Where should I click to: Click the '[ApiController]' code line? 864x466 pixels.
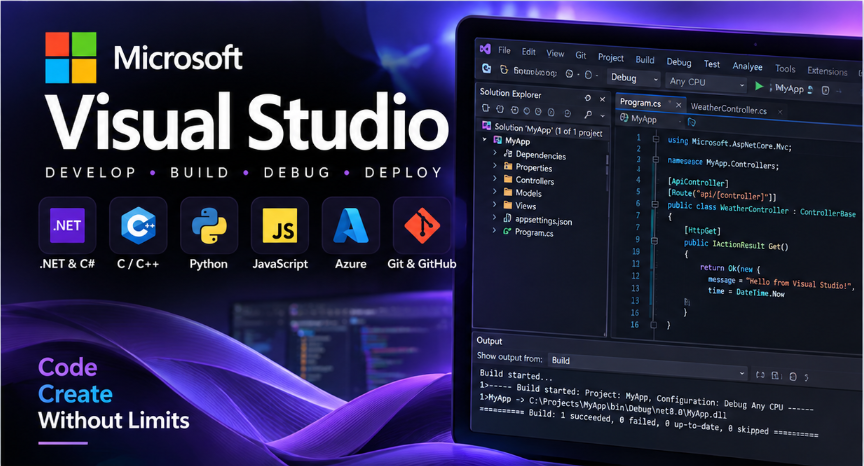698,182
